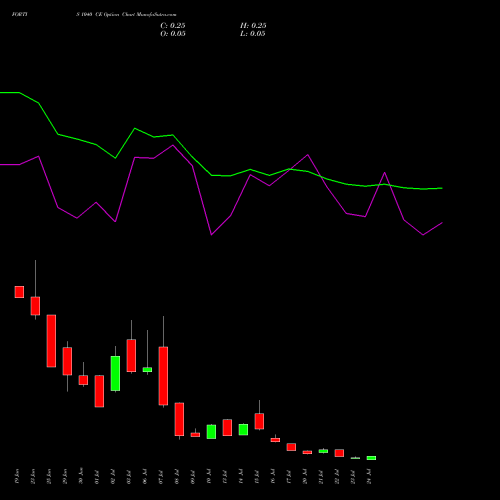Click the low value L: 0.05
The width and height of the screenshot is (500, 500).
pyautogui.click(x=253, y=34)
